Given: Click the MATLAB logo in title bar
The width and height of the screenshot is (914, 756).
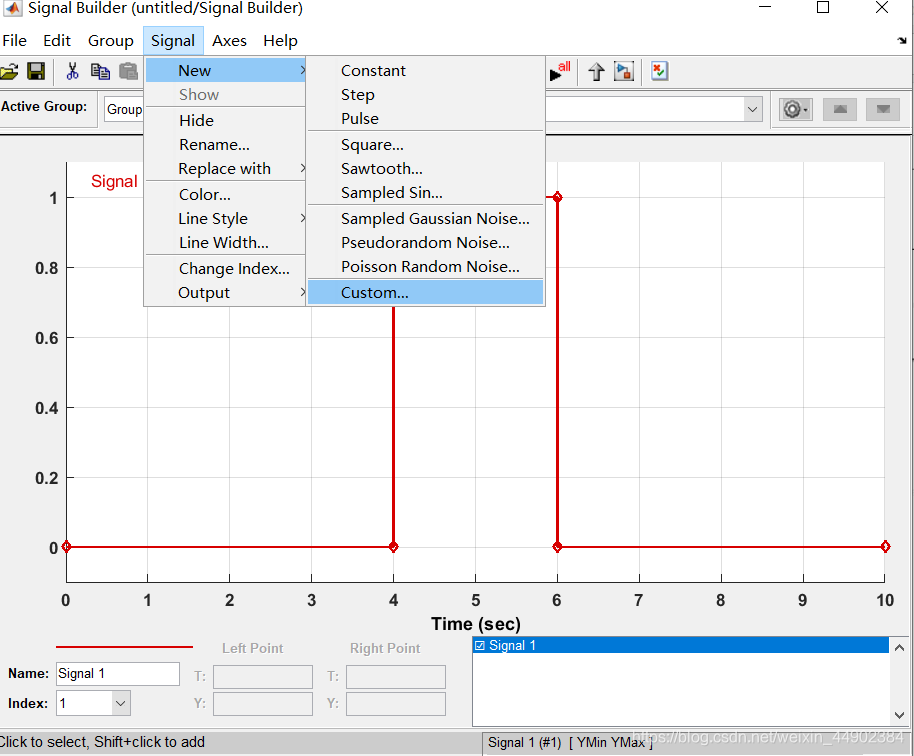Looking at the screenshot, I should click(13, 8).
